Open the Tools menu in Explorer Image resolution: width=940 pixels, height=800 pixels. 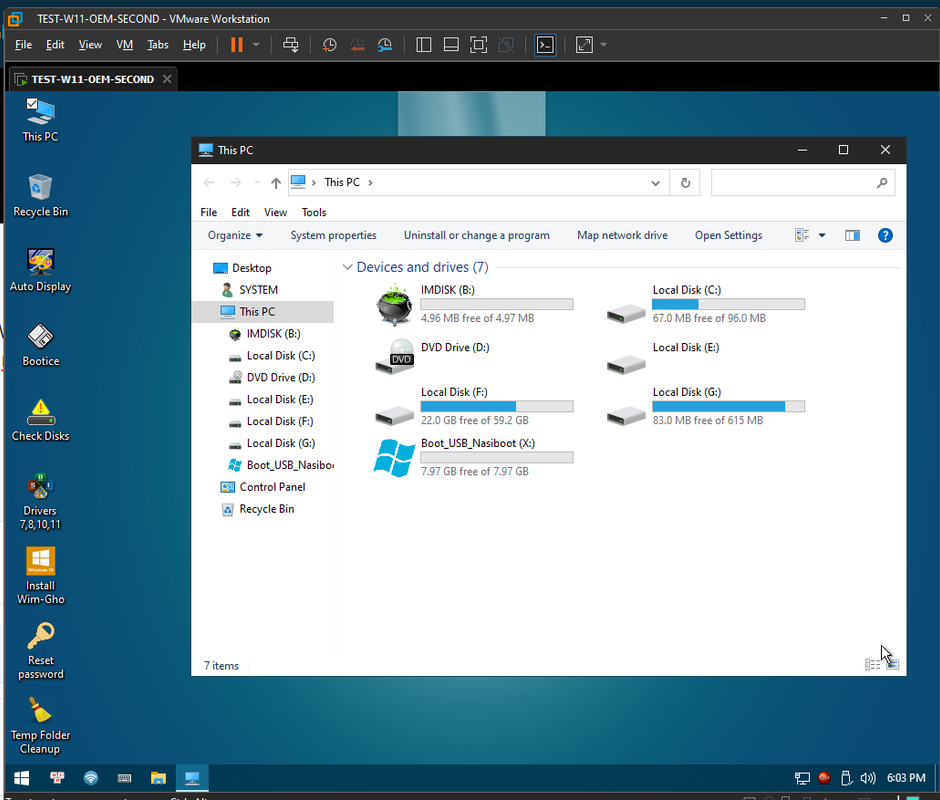(x=314, y=212)
